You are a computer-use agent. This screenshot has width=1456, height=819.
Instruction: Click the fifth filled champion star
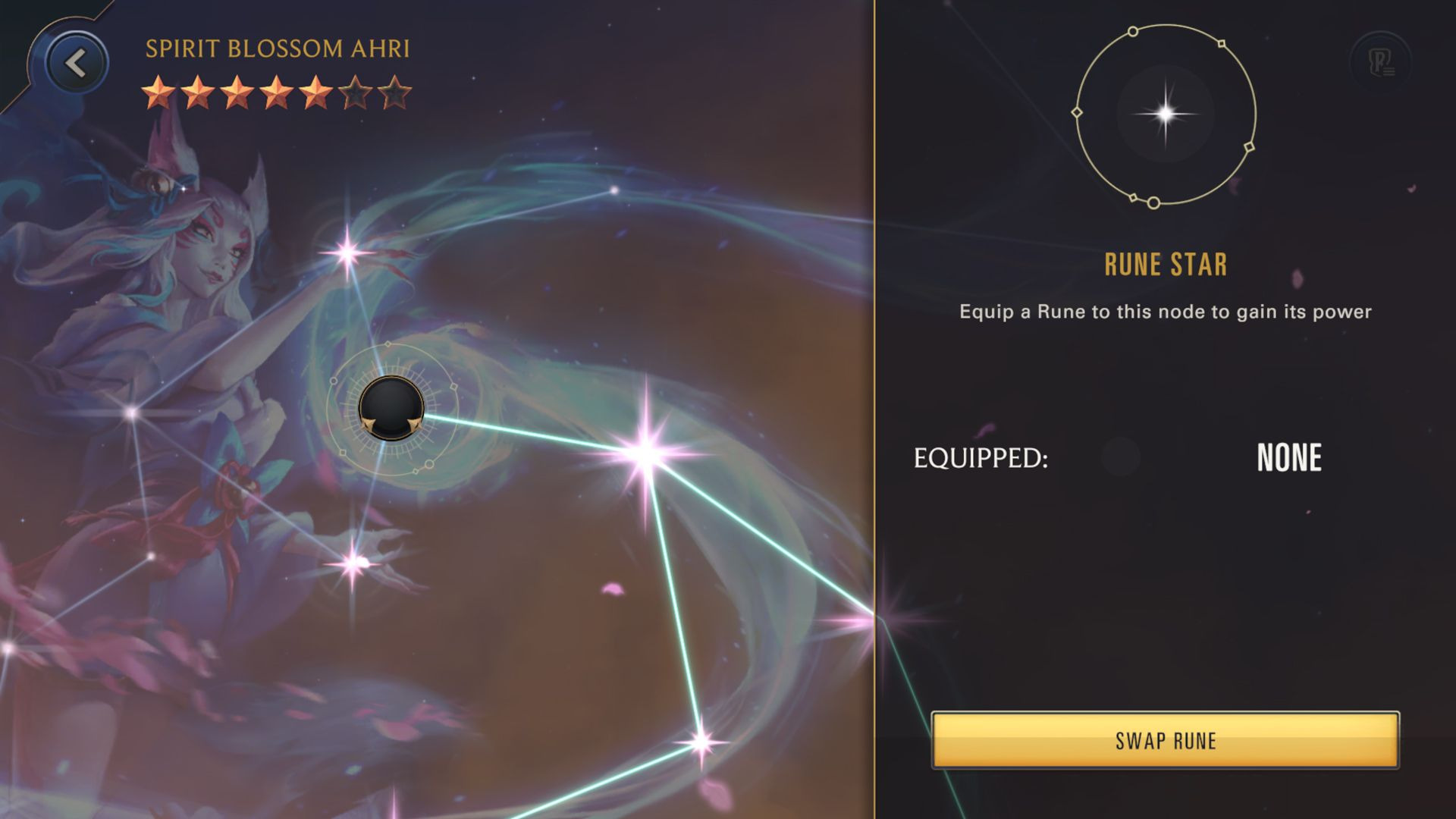click(x=316, y=93)
